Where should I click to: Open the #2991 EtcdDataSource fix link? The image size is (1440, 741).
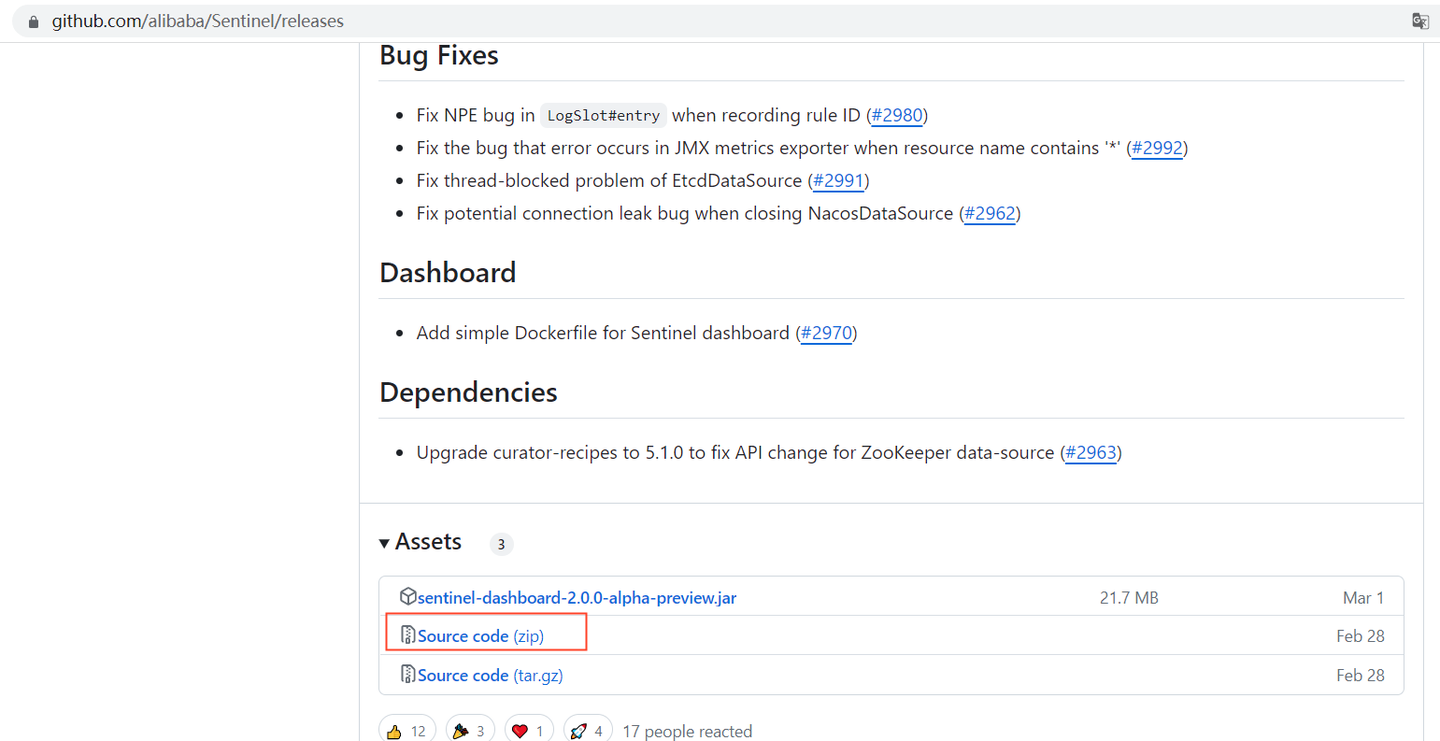[x=838, y=181]
